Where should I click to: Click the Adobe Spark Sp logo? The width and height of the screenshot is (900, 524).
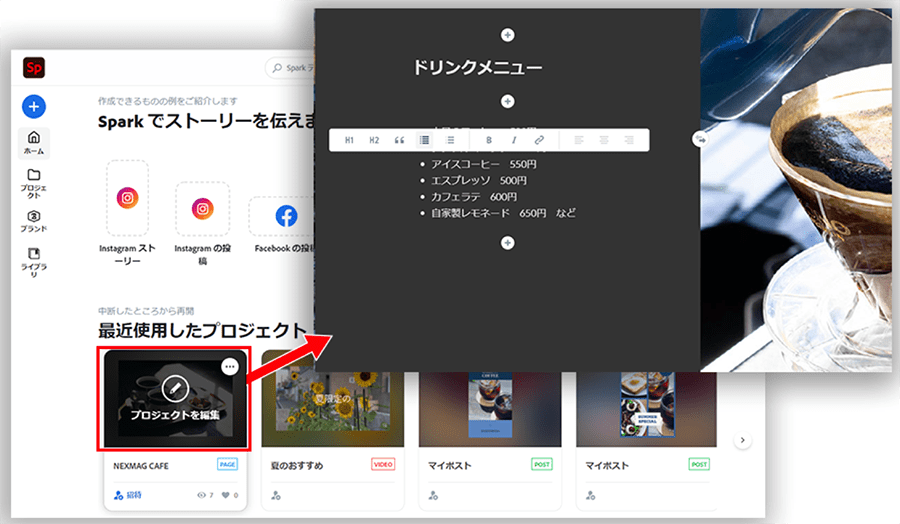coord(34,68)
